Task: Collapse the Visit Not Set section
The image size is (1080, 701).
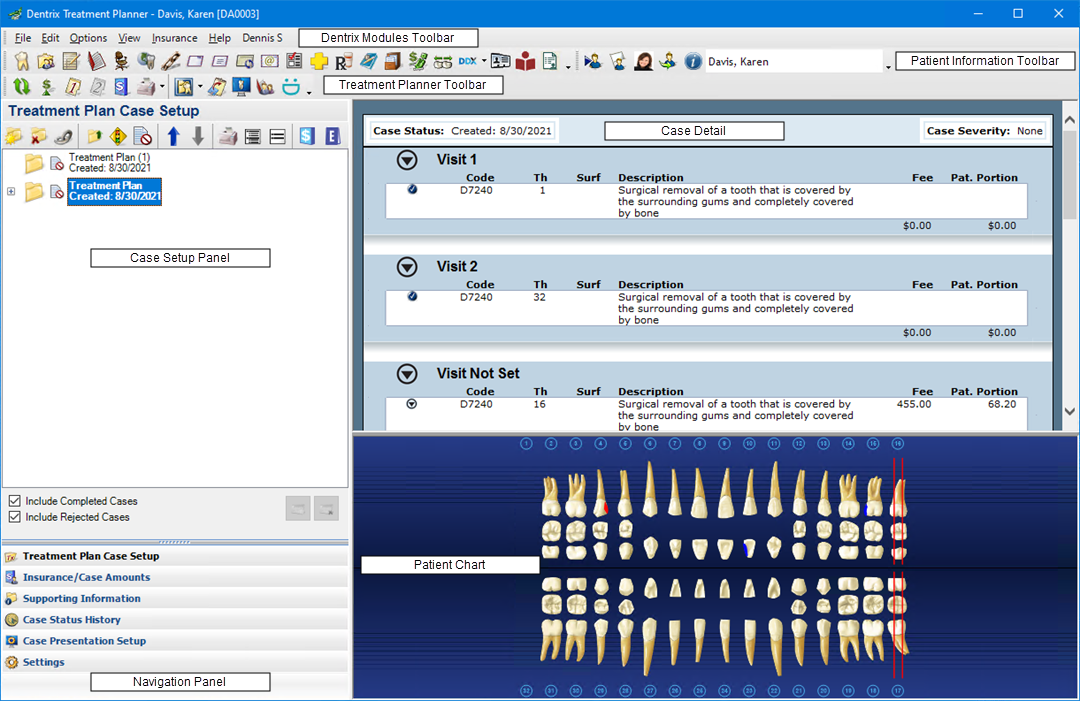Action: pos(406,374)
